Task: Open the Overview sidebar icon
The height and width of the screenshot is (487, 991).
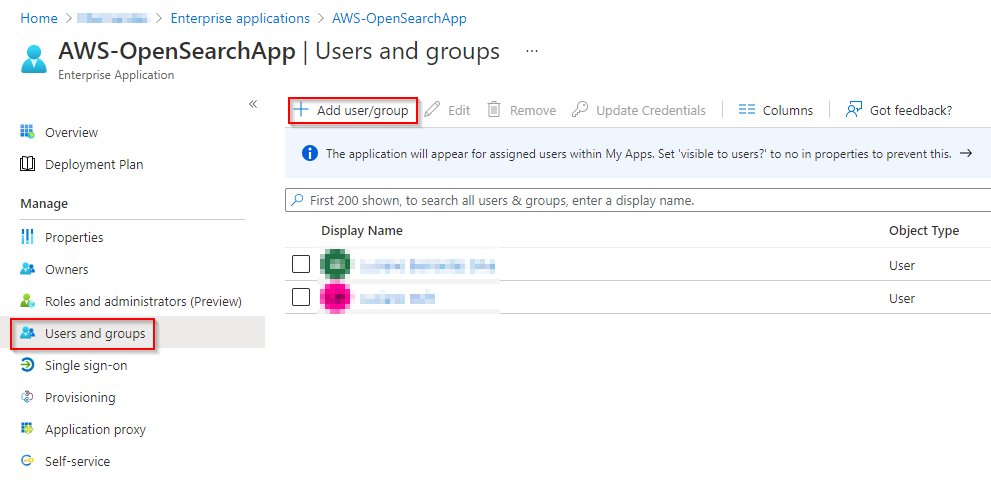Action: tap(27, 132)
